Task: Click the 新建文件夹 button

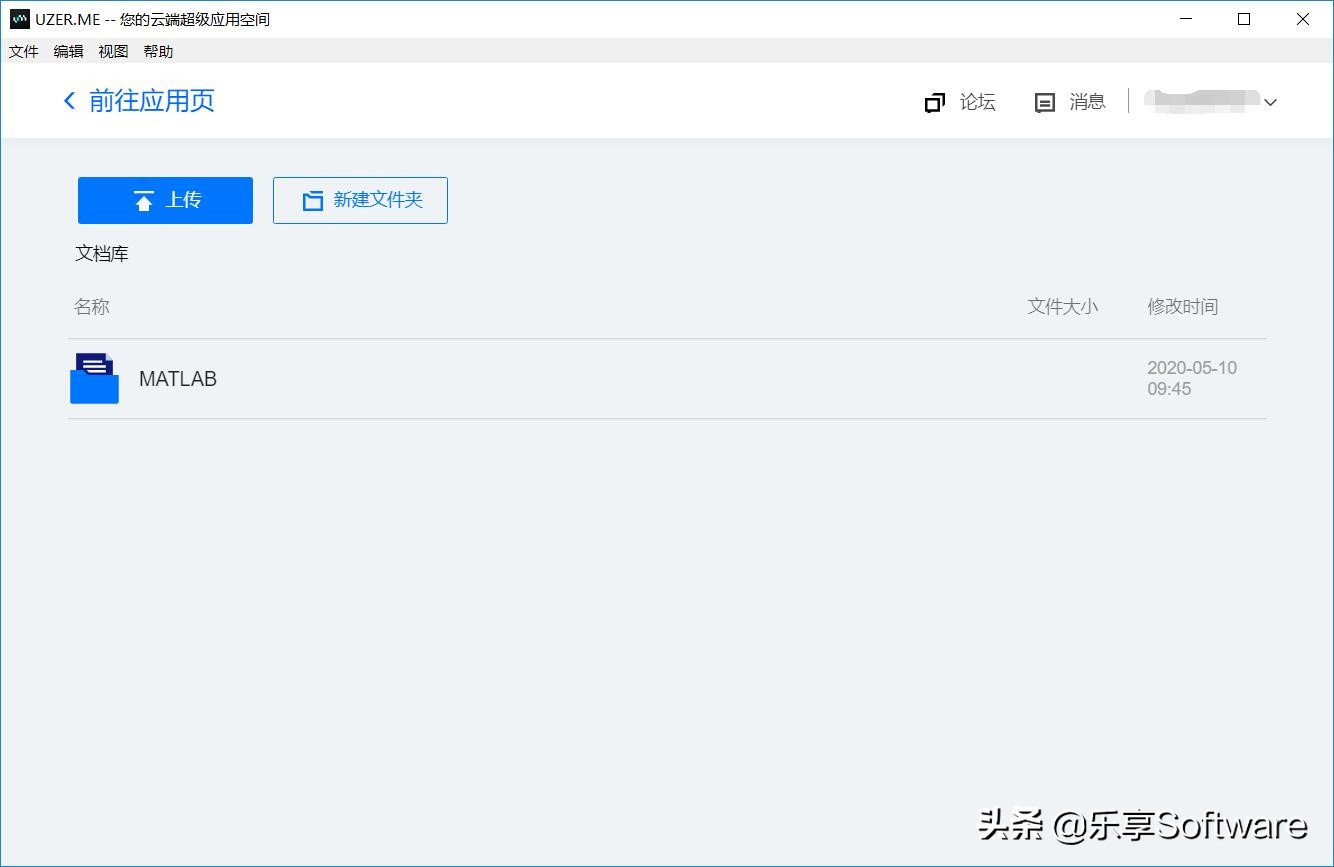Action: coord(360,200)
